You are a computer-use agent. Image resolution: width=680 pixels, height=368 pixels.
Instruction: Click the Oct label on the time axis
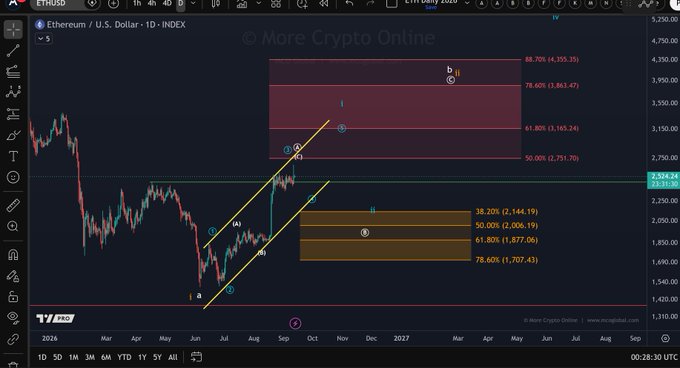tap(312, 339)
